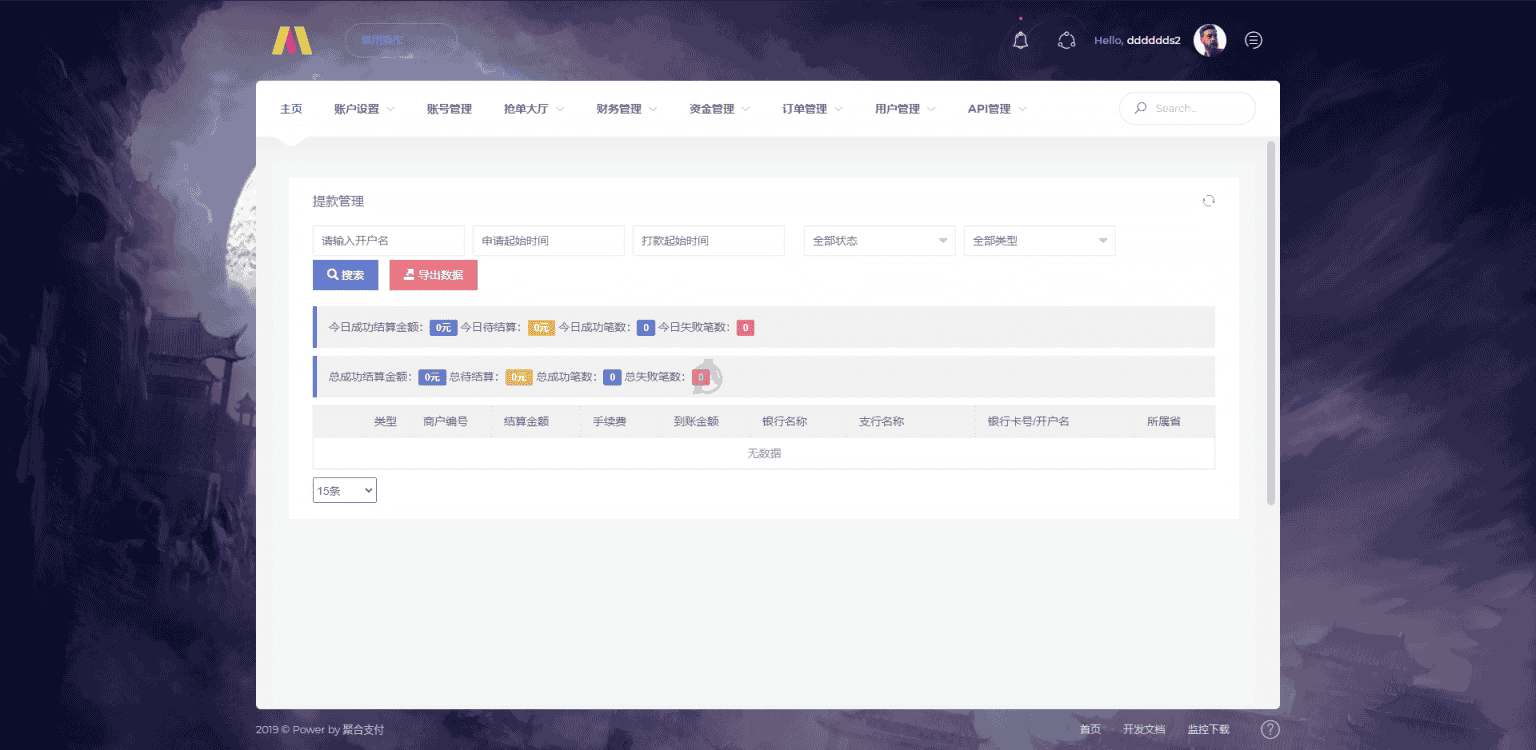This screenshot has width=1536, height=750.
Task: Click the share/network icon in the top bar
Action: coord(1066,40)
